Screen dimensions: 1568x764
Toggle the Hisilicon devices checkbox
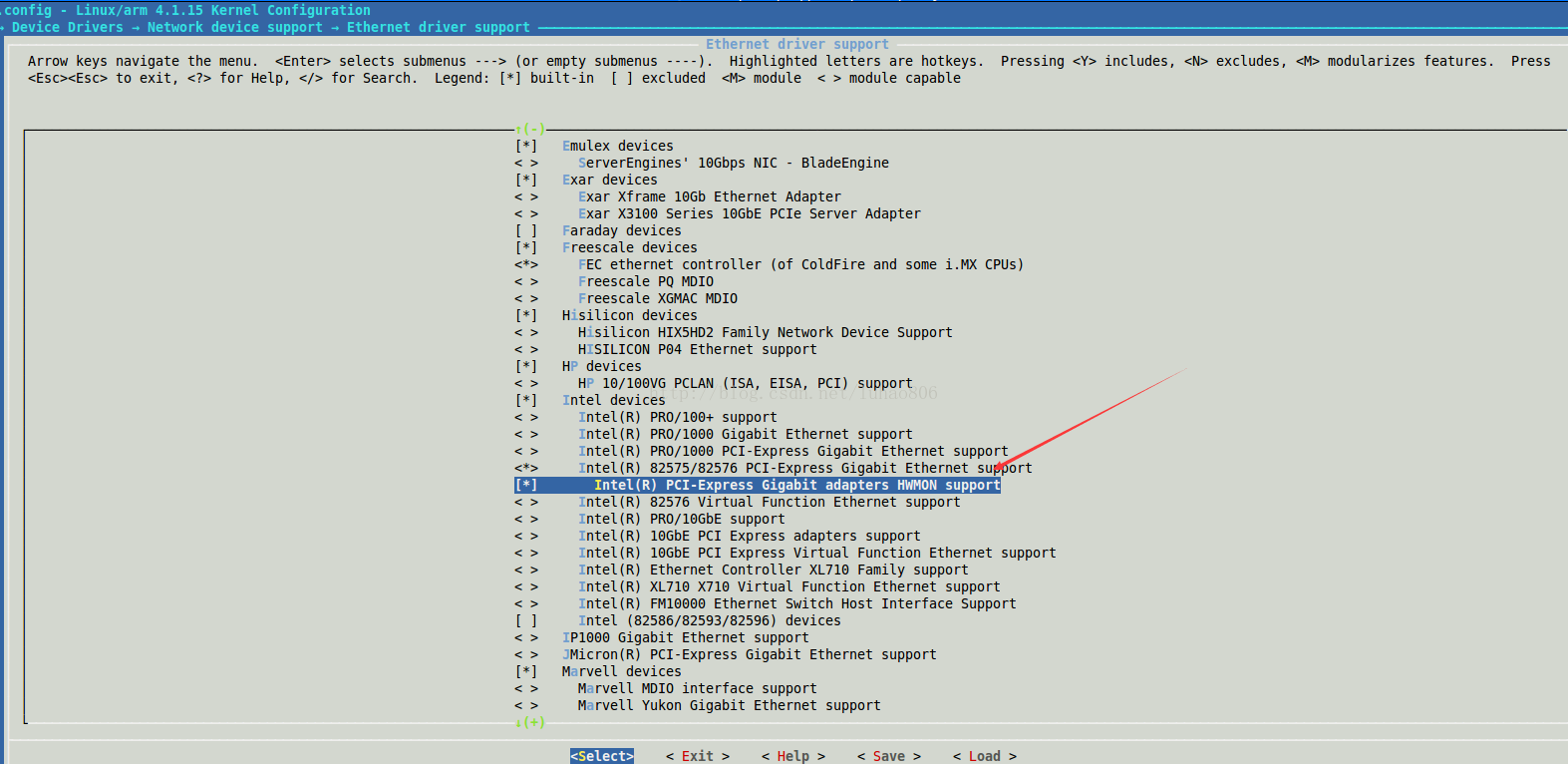pyautogui.click(x=526, y=315)
